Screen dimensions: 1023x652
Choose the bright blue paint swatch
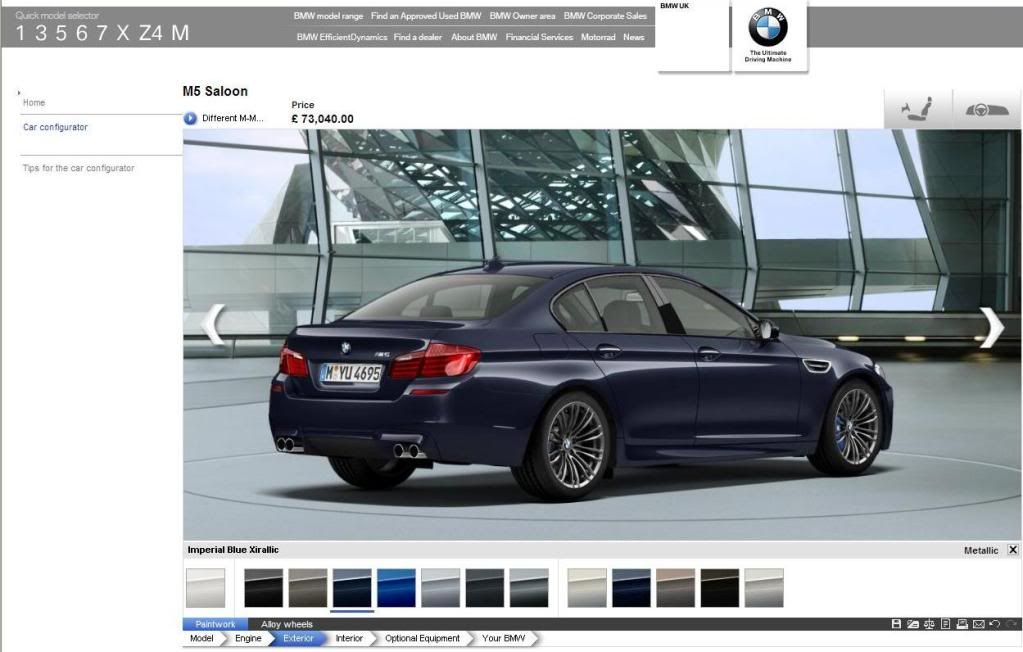tap(396, 587)
